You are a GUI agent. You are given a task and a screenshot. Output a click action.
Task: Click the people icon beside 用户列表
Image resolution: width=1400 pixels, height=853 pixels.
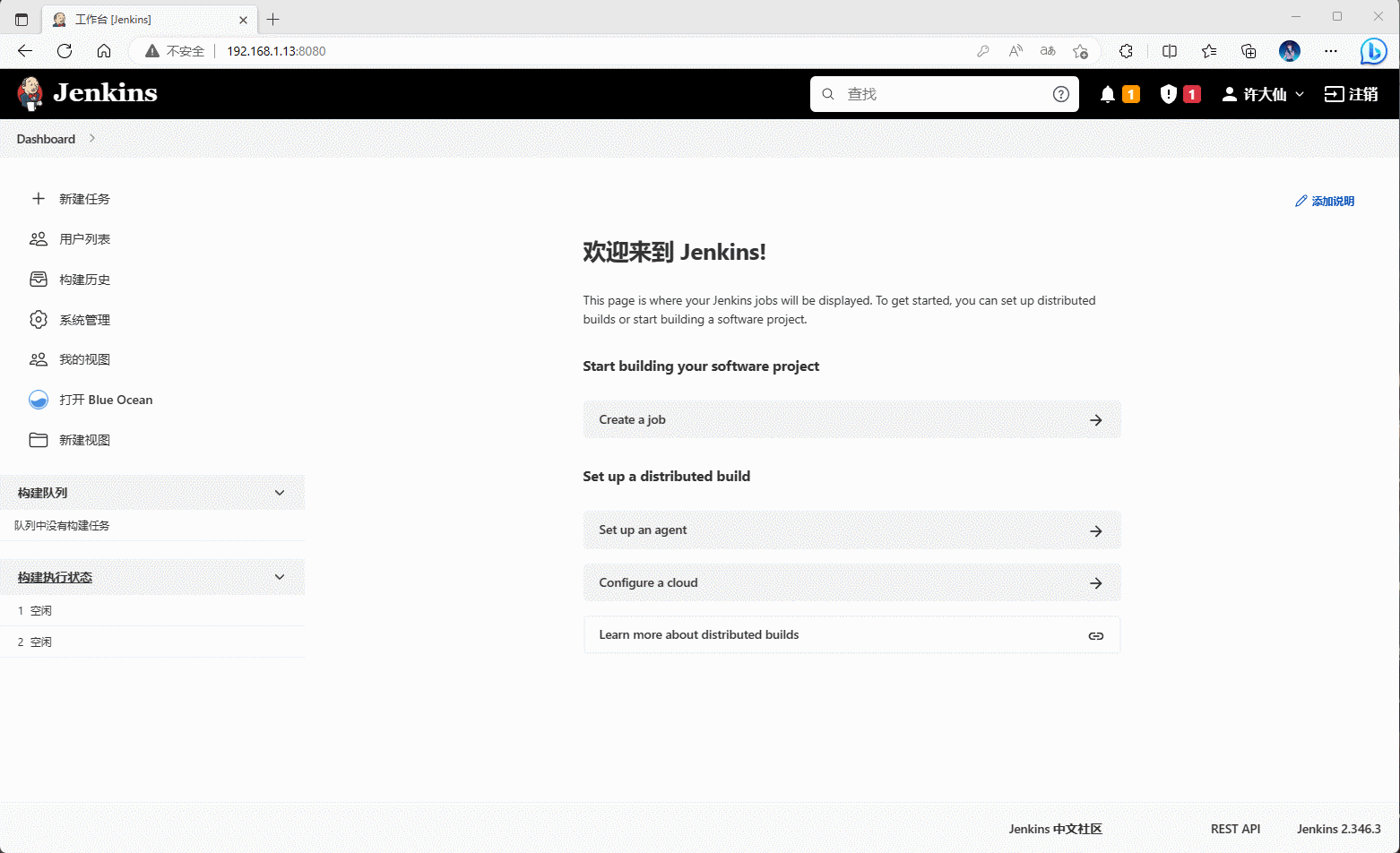[39, 239]
